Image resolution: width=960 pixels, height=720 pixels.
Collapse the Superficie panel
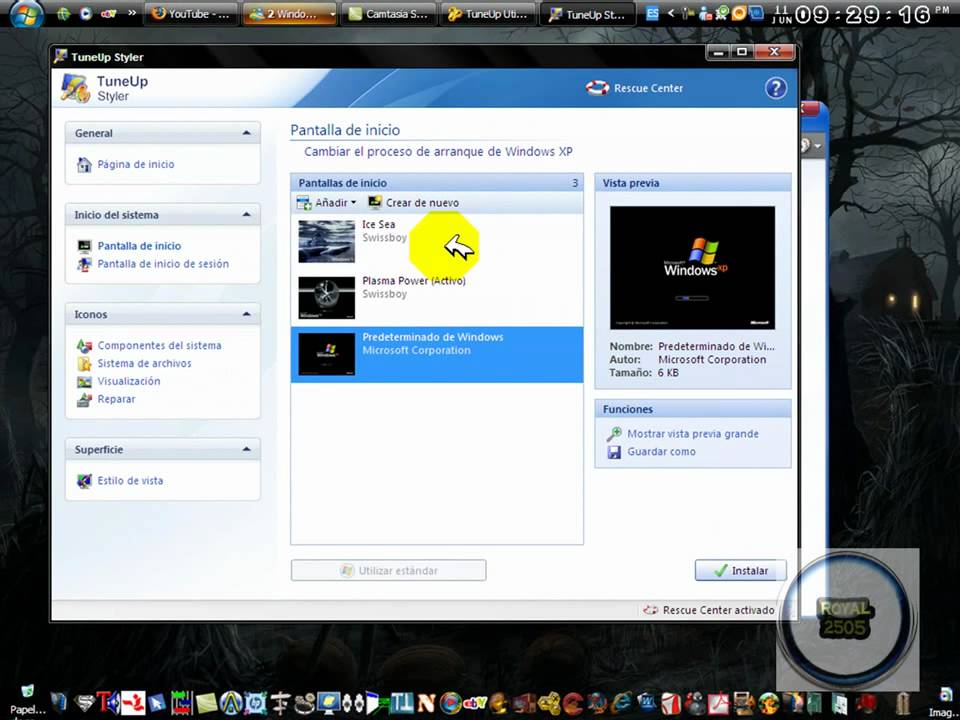point(246,449)
